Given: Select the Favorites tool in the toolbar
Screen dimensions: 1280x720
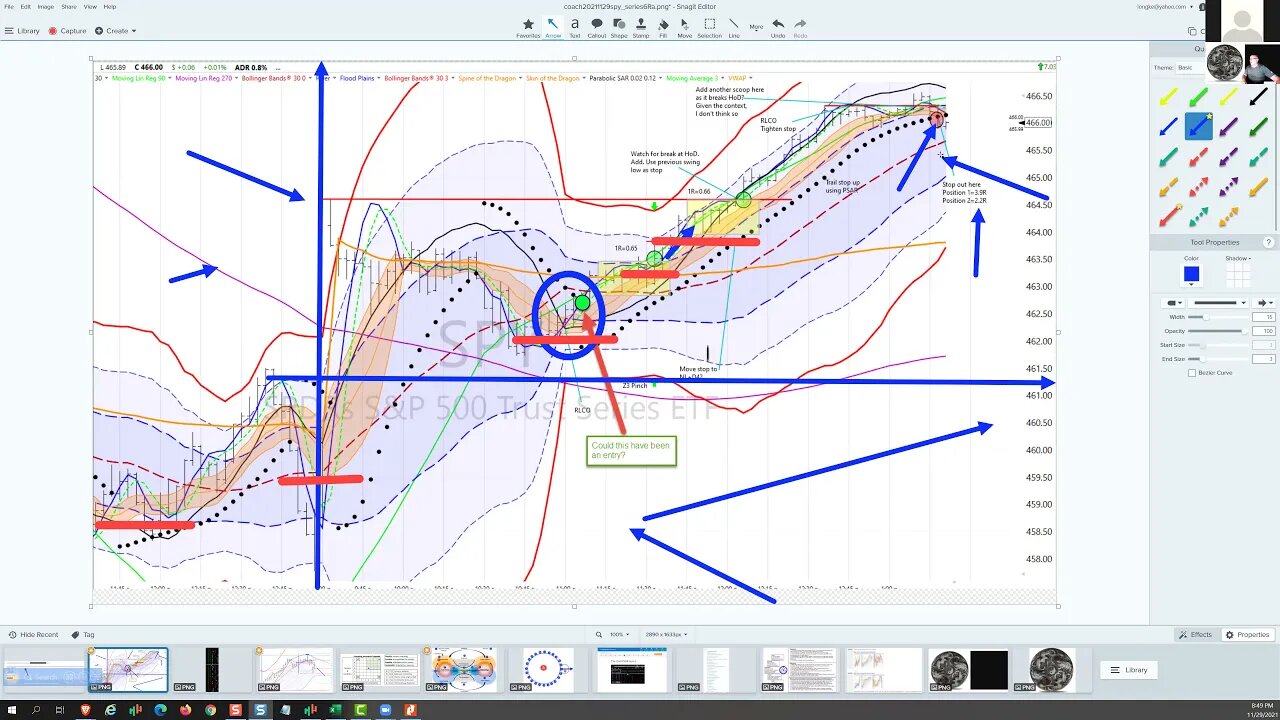Looking at the screenshot, I should [528, 27].
